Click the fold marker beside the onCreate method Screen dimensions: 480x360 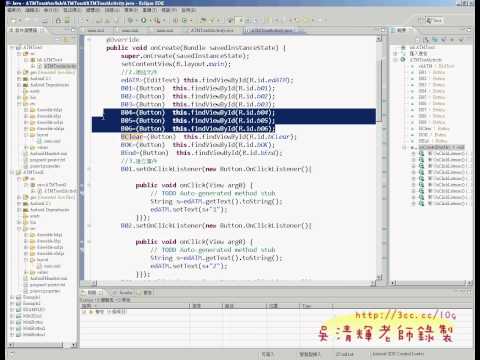coord(89,40)
